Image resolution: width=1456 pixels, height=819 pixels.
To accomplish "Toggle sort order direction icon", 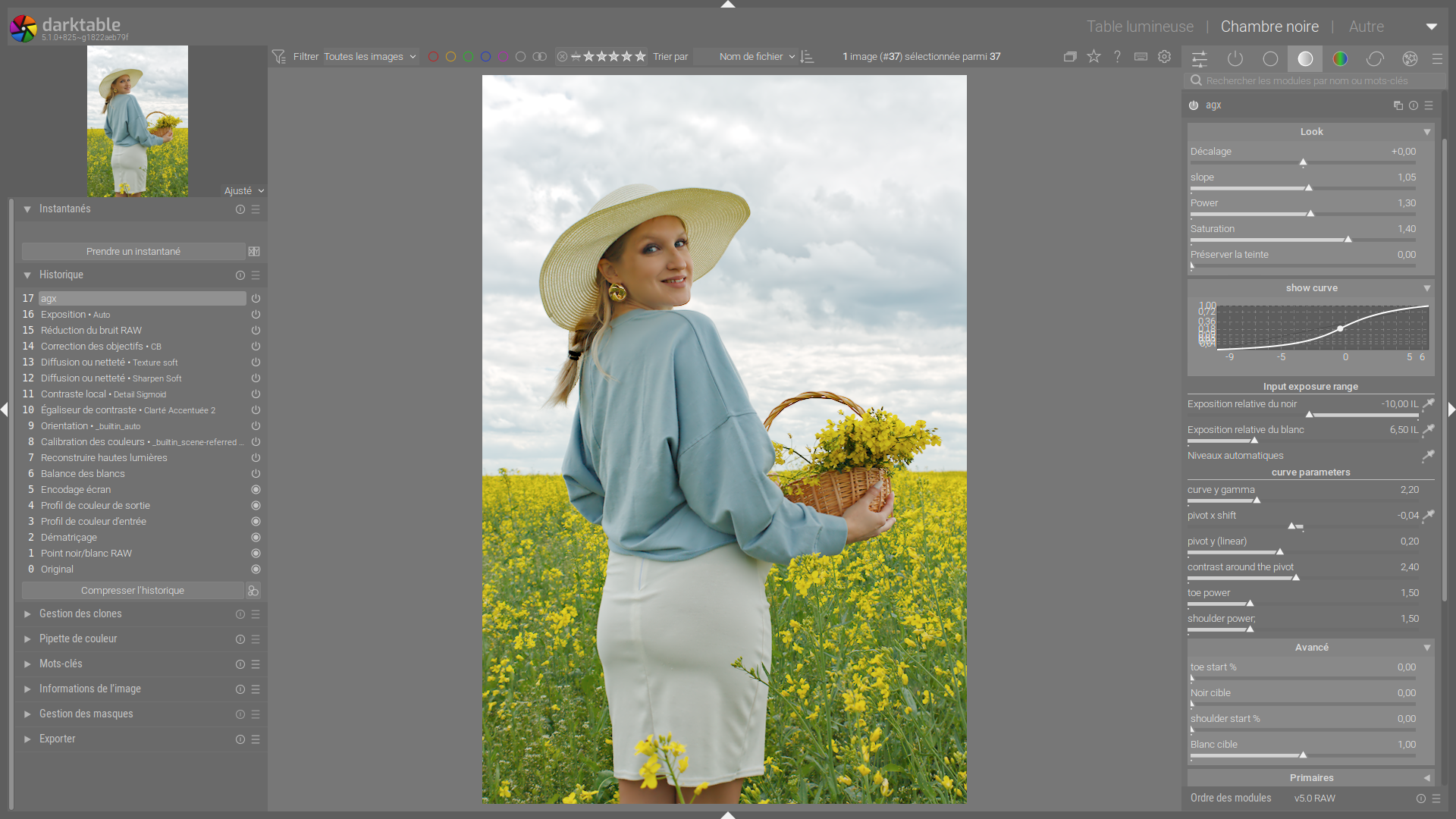I will coord(808,57).
